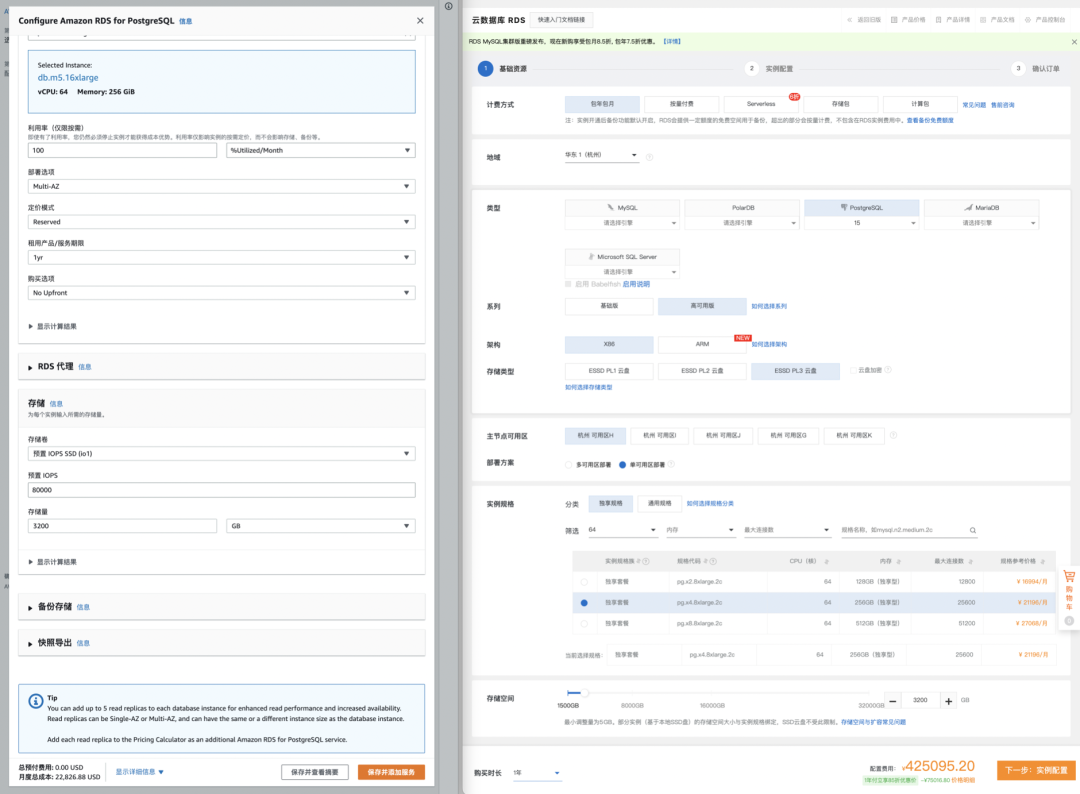
Task: Click the 保存并添加服务 button
Action: tap(391, 772)
